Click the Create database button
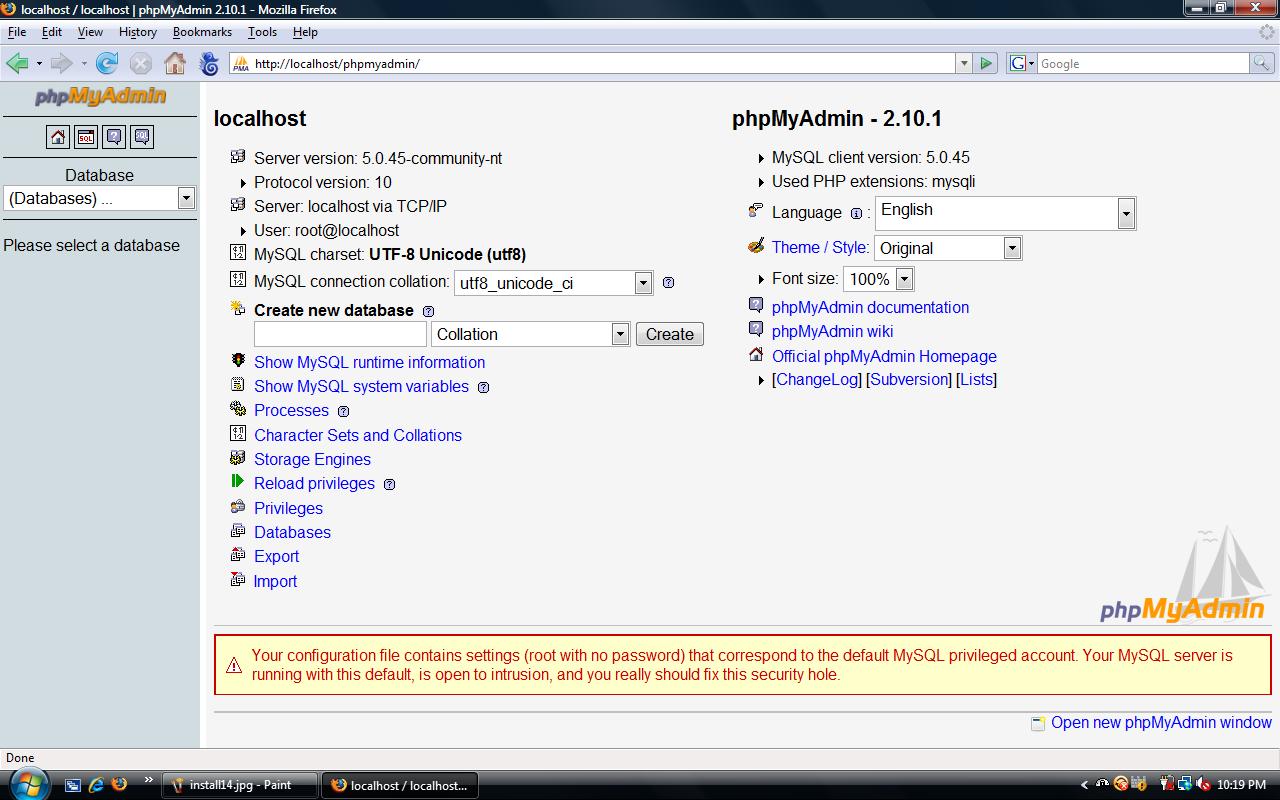1280x800 pixels. click(x=669, y=334)
